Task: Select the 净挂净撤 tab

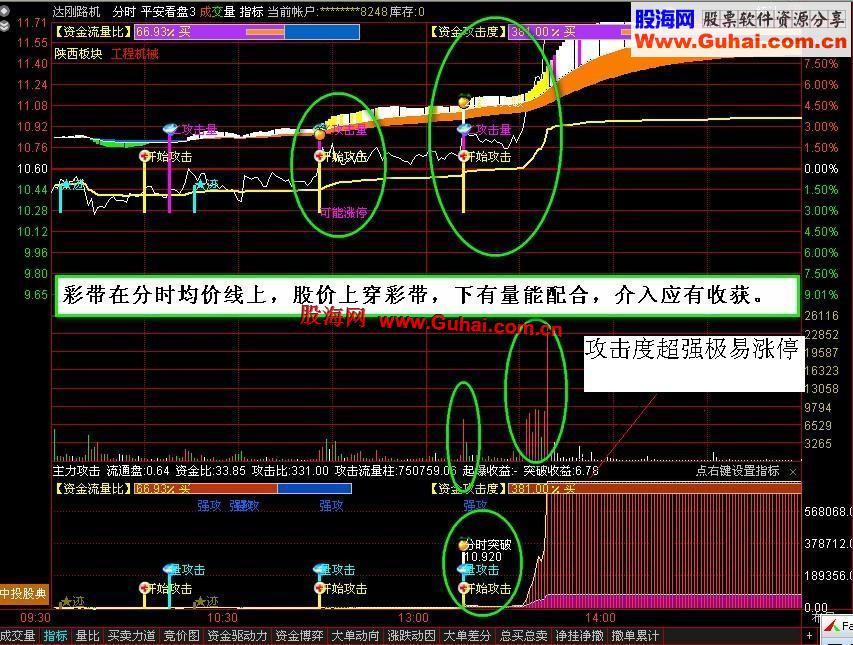Action: click(x=579, y=636)
